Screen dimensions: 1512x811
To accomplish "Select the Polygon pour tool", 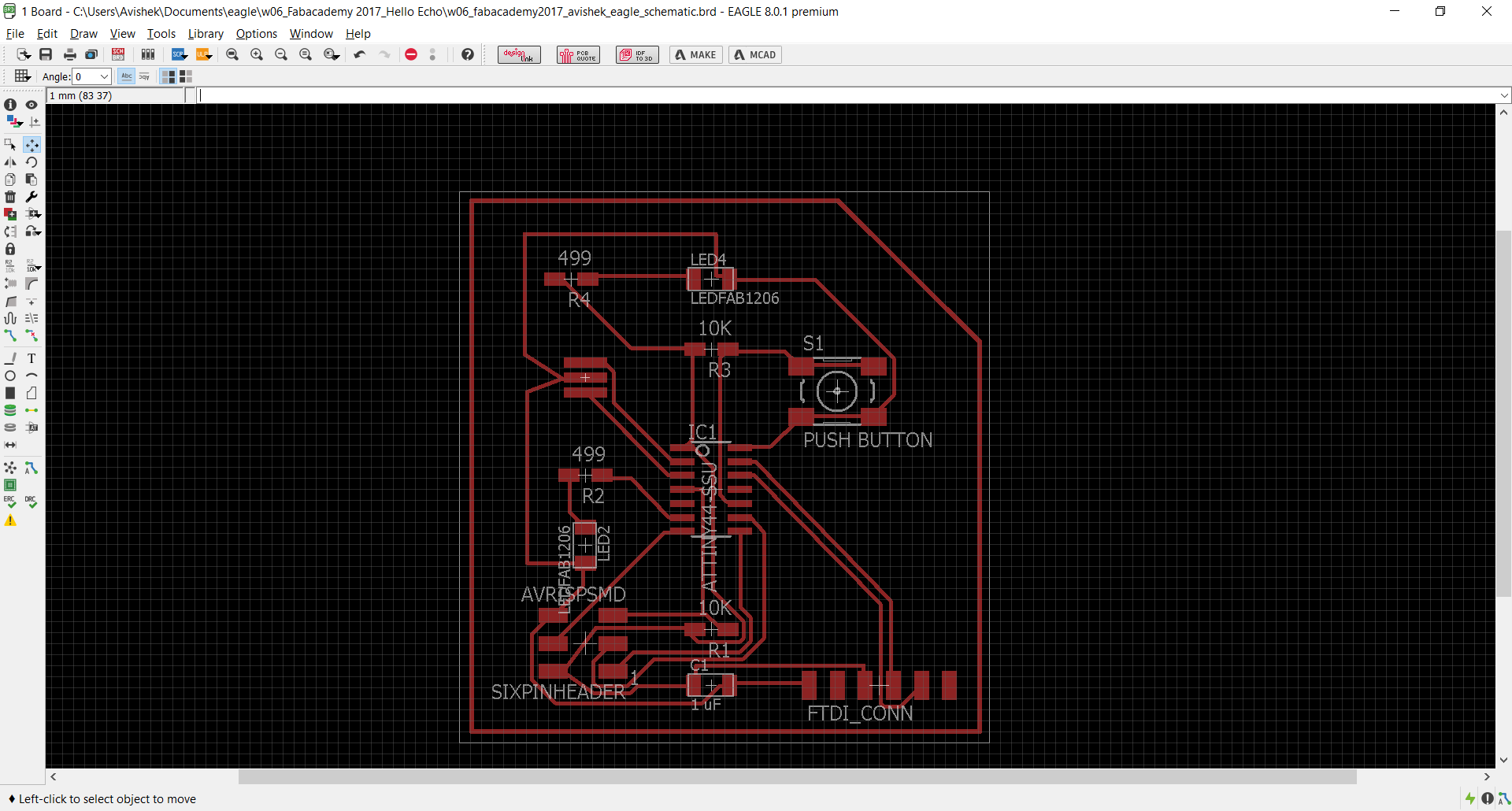I will pyautogui.click(x=31, y=393).
